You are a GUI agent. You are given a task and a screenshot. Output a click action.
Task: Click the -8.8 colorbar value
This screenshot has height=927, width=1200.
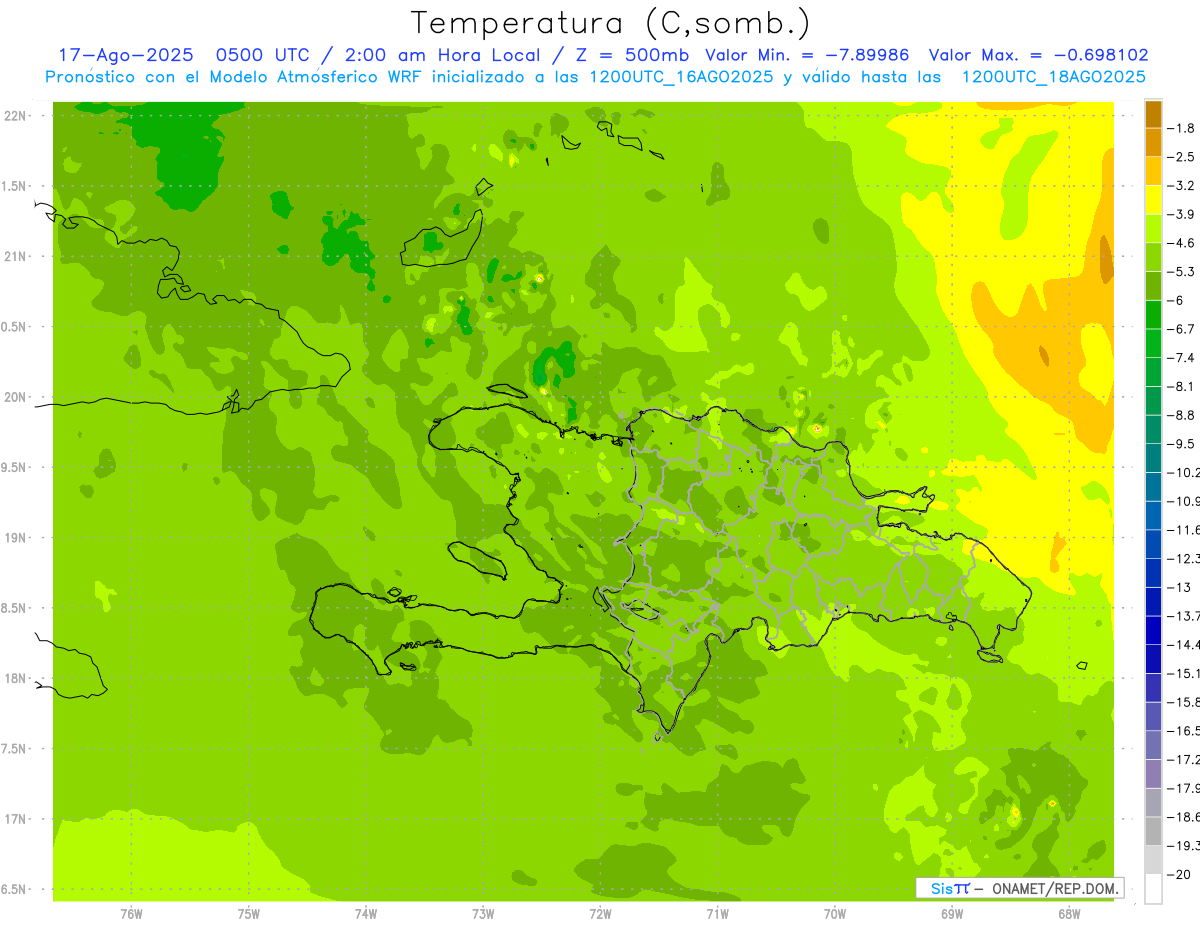(x=1183, y=415)
